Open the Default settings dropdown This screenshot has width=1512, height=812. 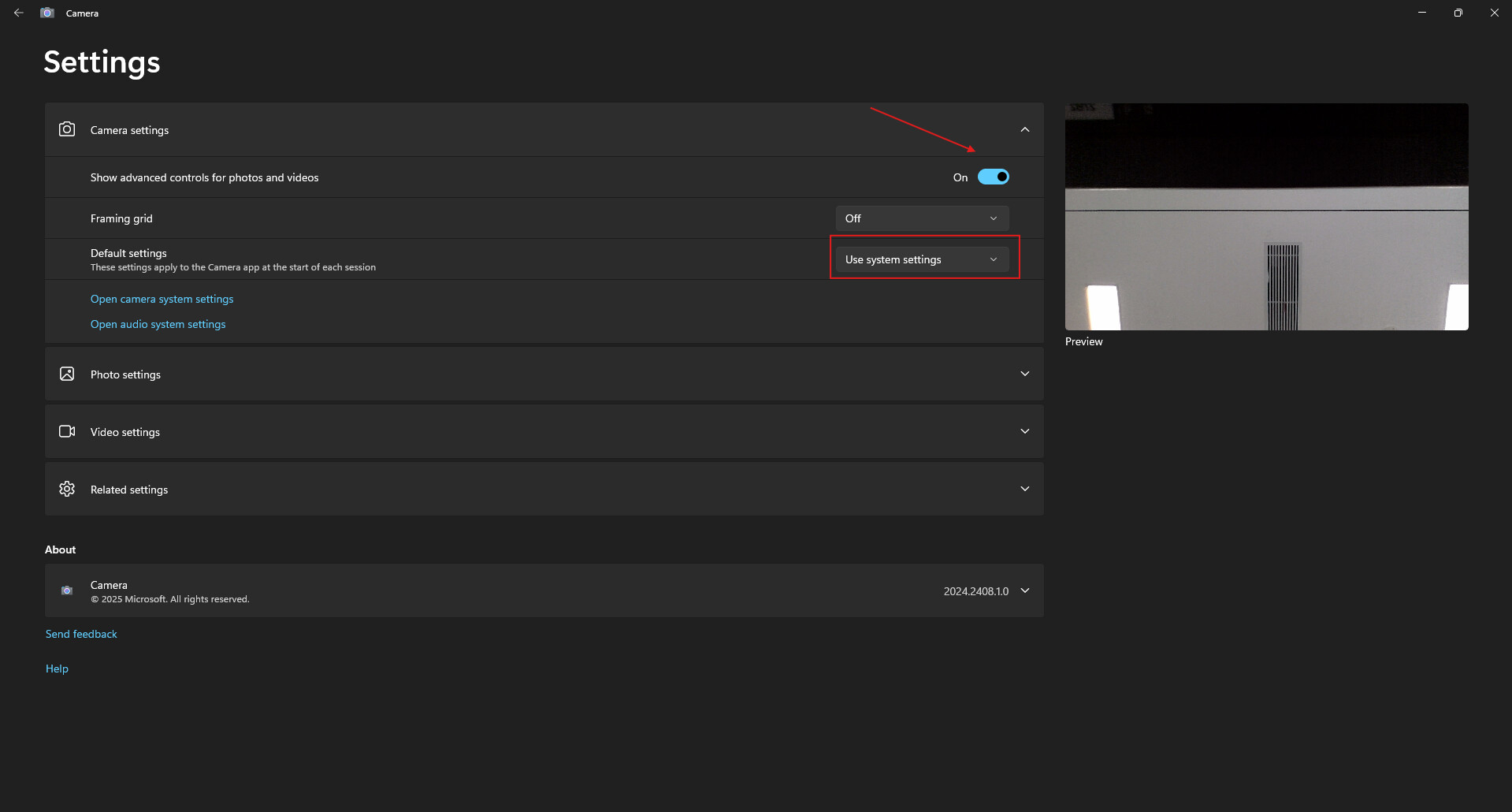922,259
